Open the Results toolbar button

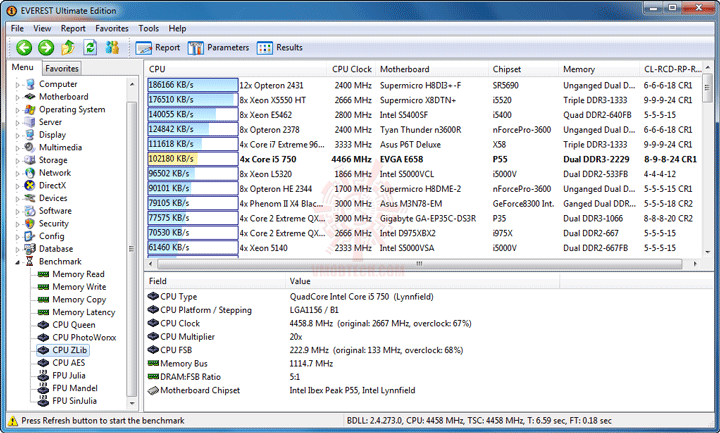pyautogui.click(x=280, y=47)
